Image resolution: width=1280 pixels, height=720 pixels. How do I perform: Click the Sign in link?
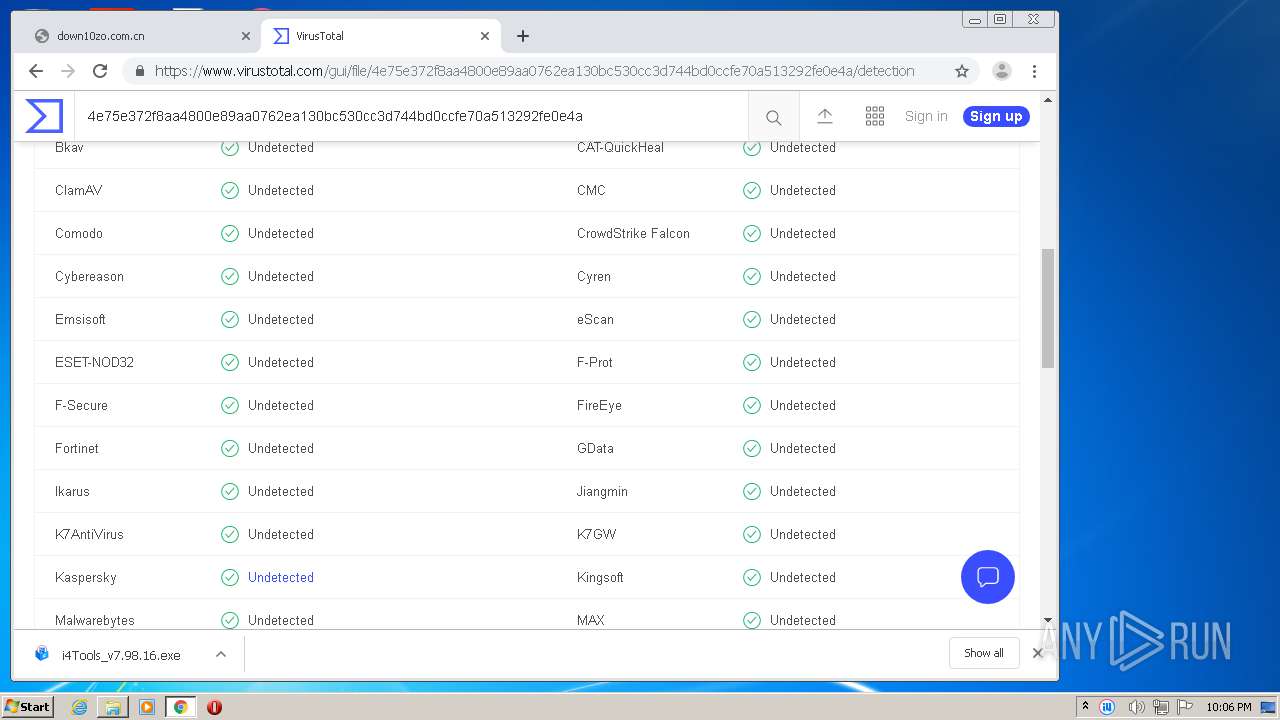coord(926,116)
